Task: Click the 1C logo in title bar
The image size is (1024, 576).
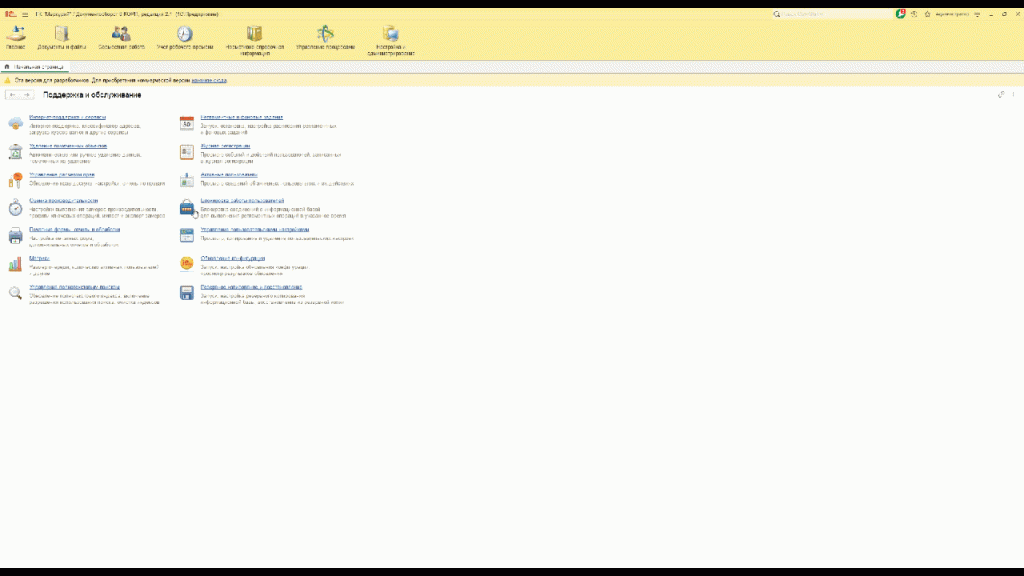Action: 10,14
